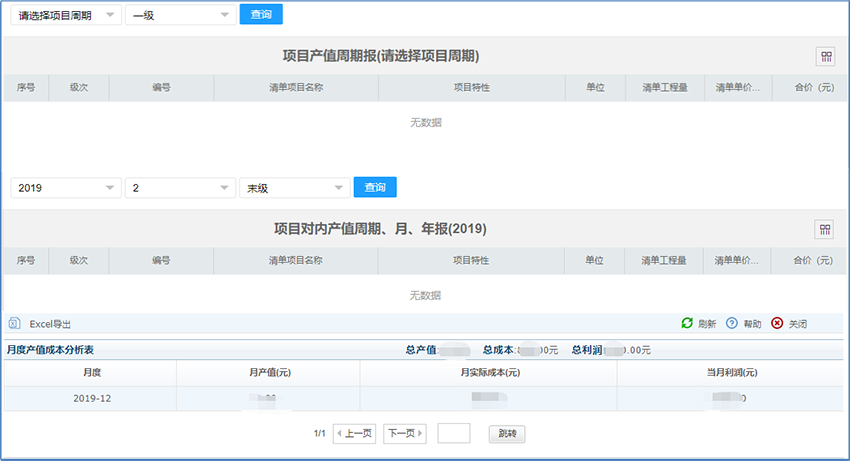Screen dimensions: 850x461
Task: Go to 下一页 next page
Action: pyautogui.click(x=405, y=434)
